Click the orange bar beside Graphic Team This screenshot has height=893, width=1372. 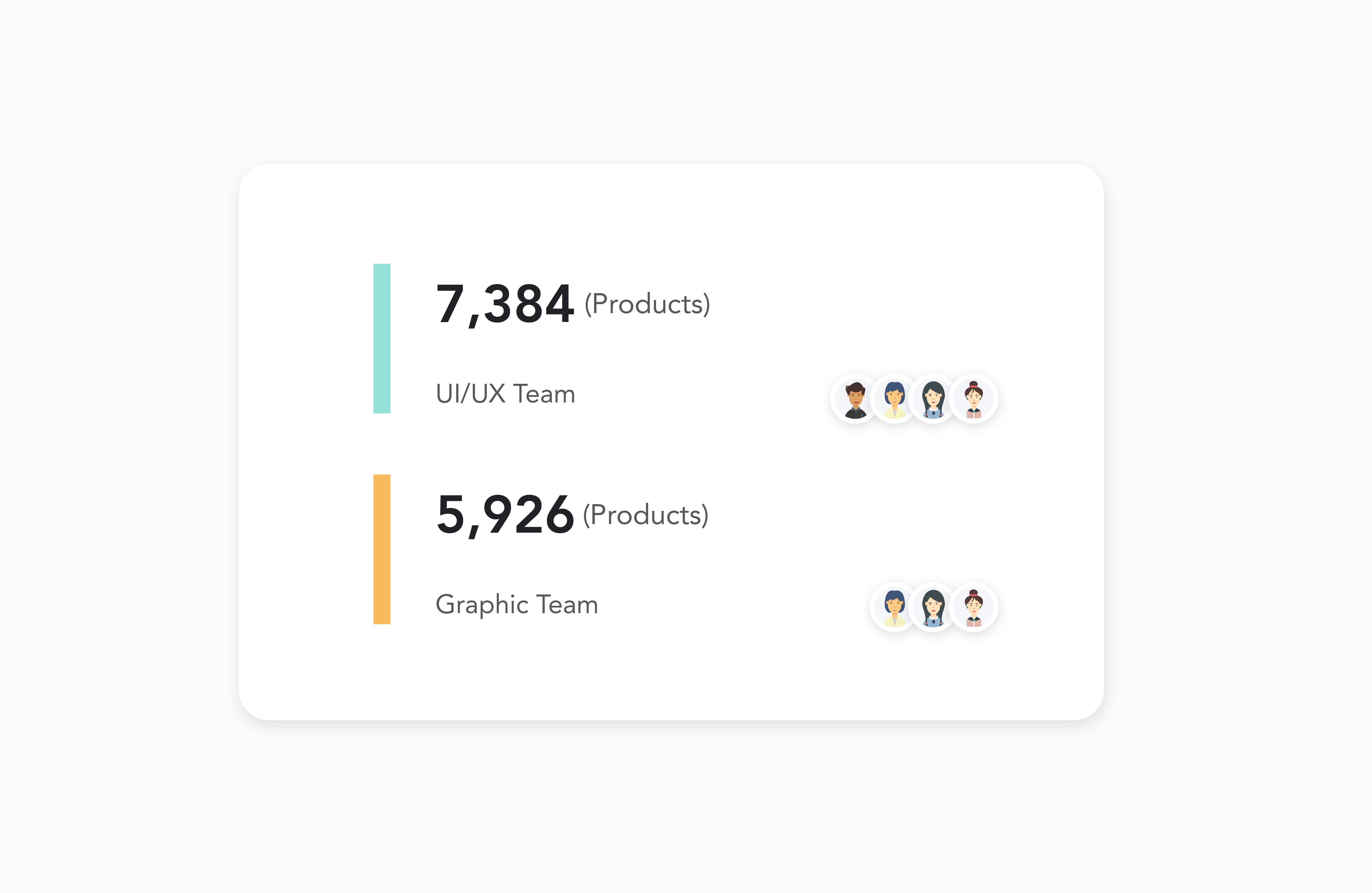tap(382, 549)
